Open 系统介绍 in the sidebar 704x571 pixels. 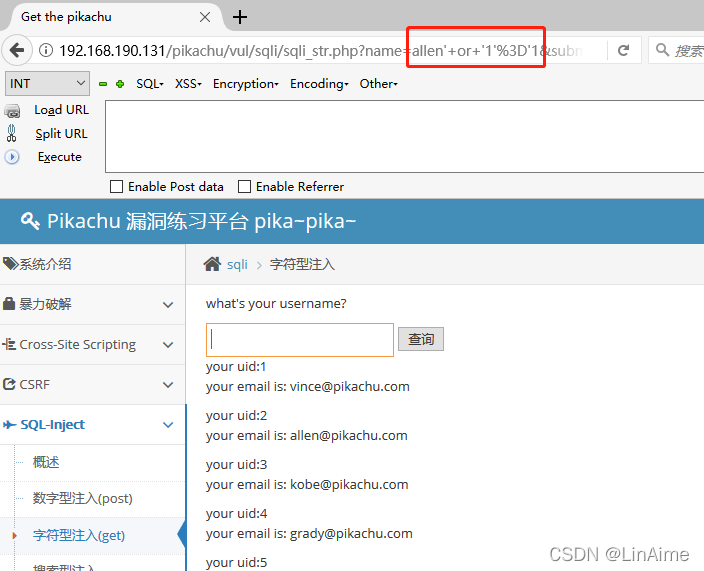pos(92,264)
